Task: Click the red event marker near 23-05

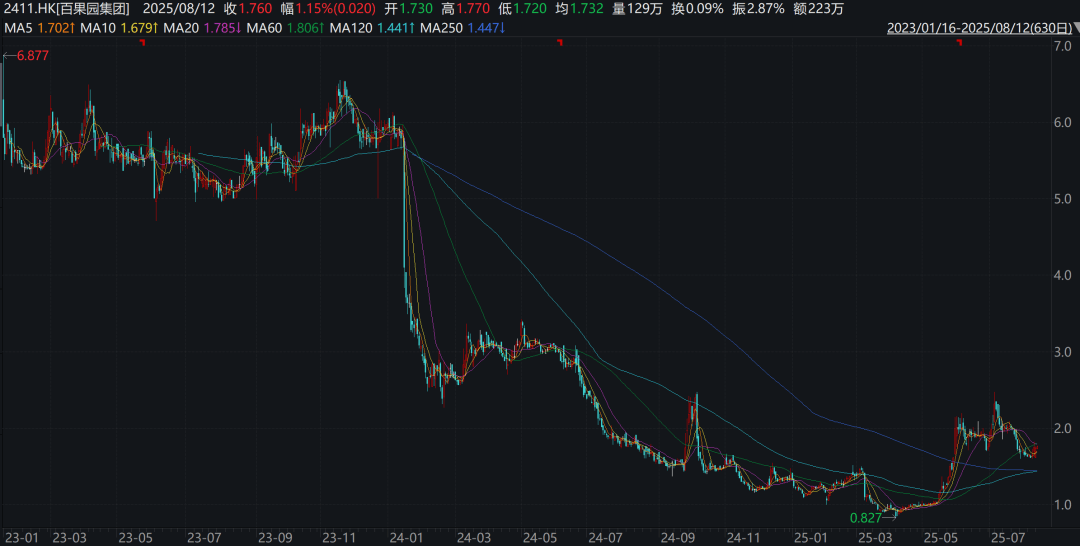Action: [x=142, y=42]
